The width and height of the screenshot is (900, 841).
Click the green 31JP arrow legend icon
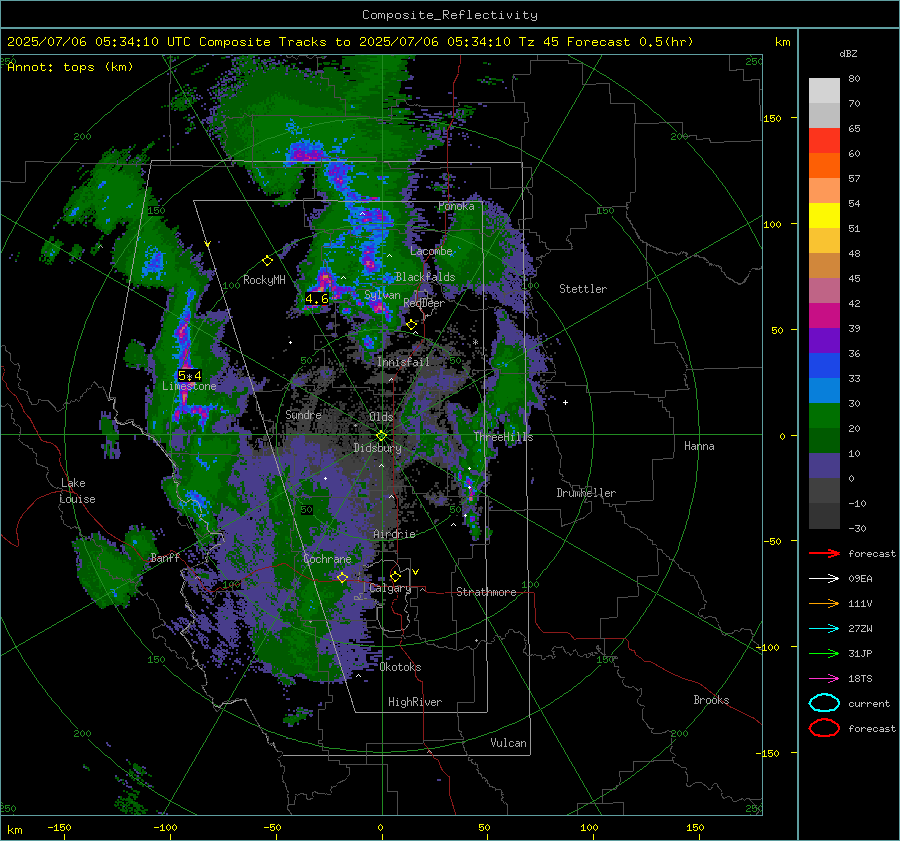pyautogui.click(x=824, y=653)
